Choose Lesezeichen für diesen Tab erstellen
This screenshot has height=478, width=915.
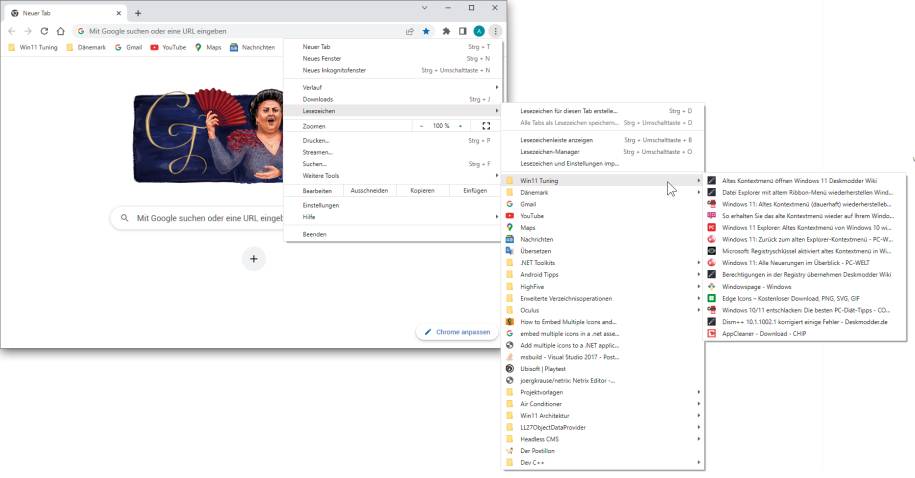pyautogui.click(x=603, y=111)
